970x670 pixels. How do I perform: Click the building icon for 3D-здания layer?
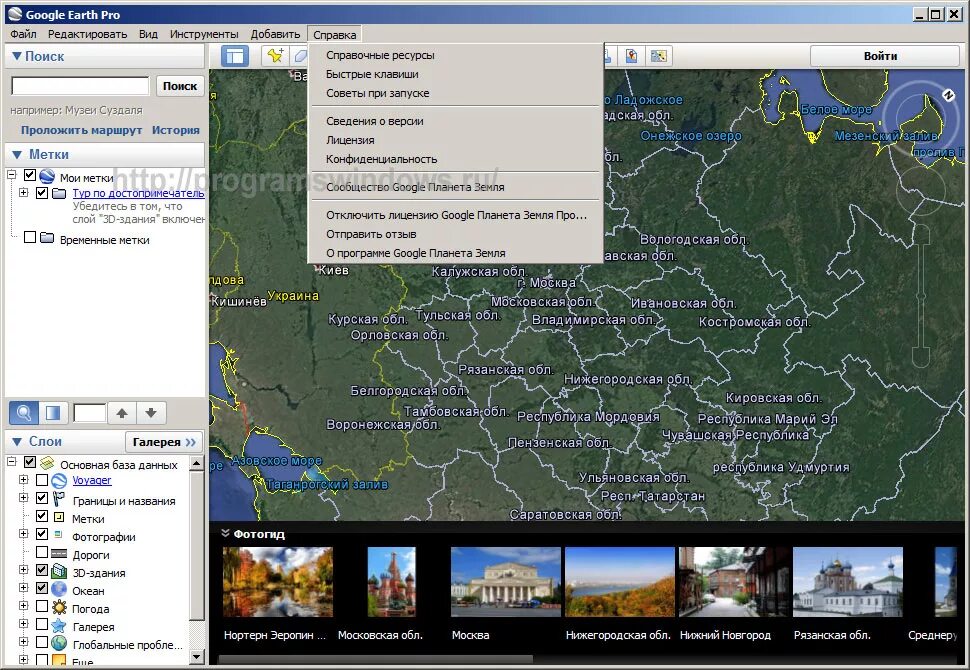[x=59, y=571]
